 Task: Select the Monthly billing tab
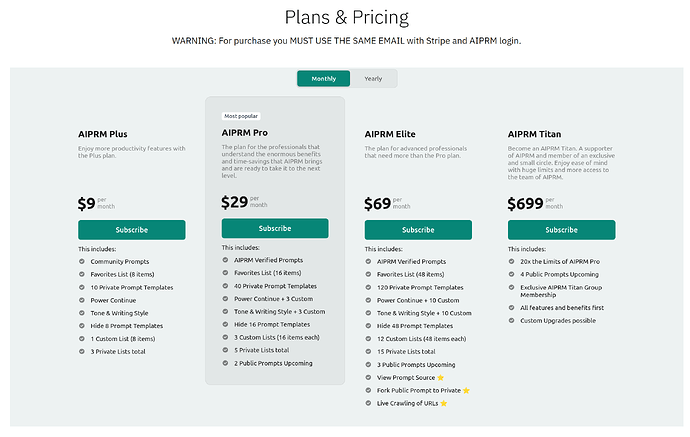click(324, 78)
